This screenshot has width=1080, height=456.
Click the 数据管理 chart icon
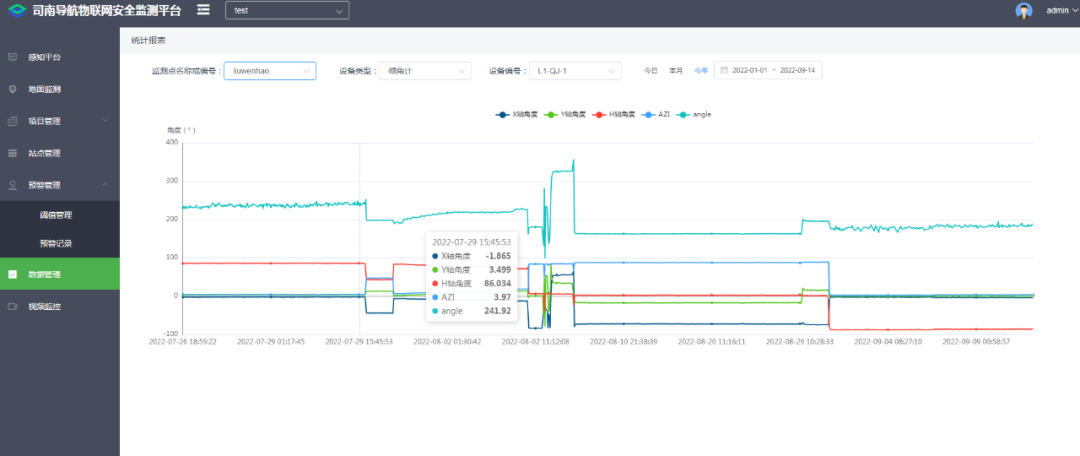12,274
